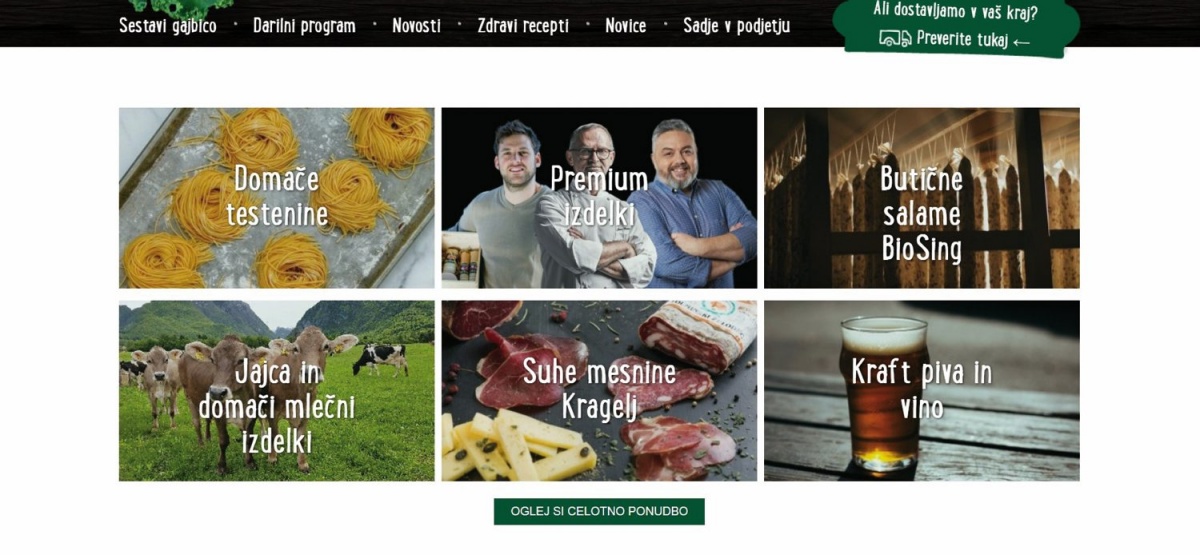Select Novosti in the navigation bar
This screenshot has height=555, width=1200.
point(416,26)
